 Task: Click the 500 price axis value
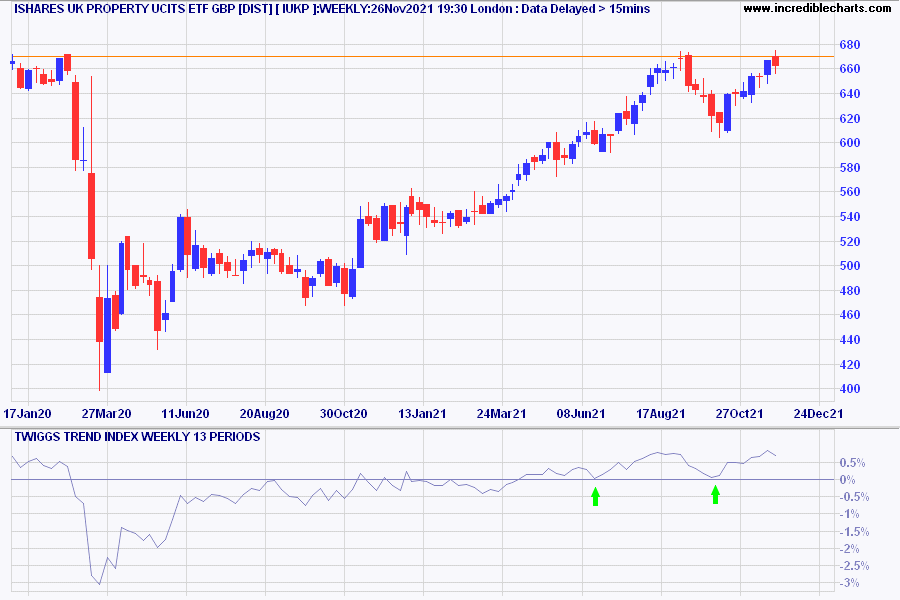coord(849,266)
